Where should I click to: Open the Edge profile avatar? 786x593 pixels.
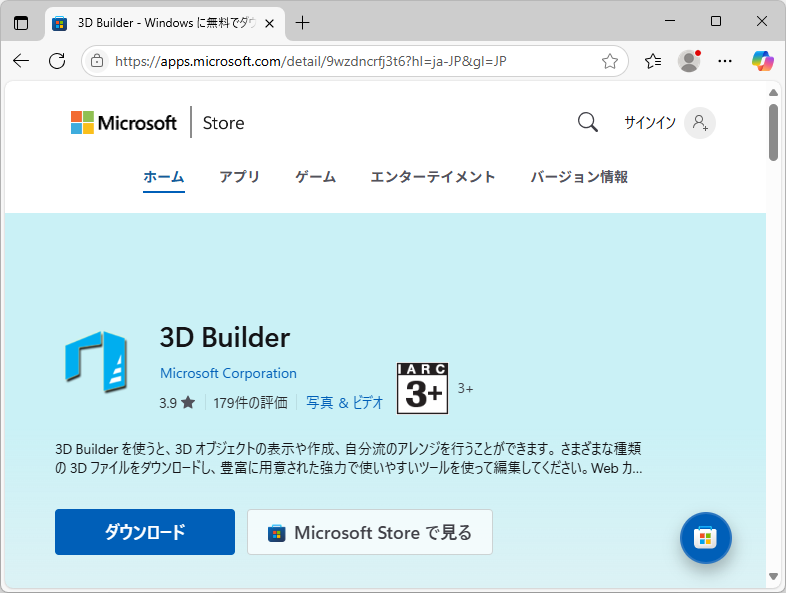pyautogui.click(x=689, y=61)
